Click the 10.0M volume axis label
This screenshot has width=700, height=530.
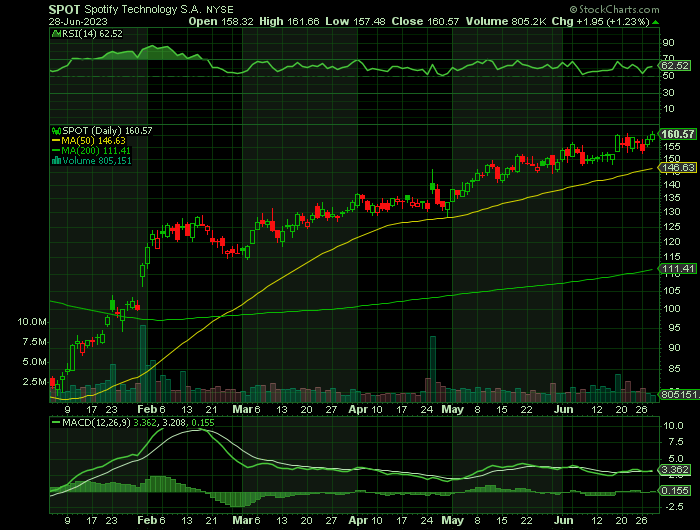[x=32, y=322]
